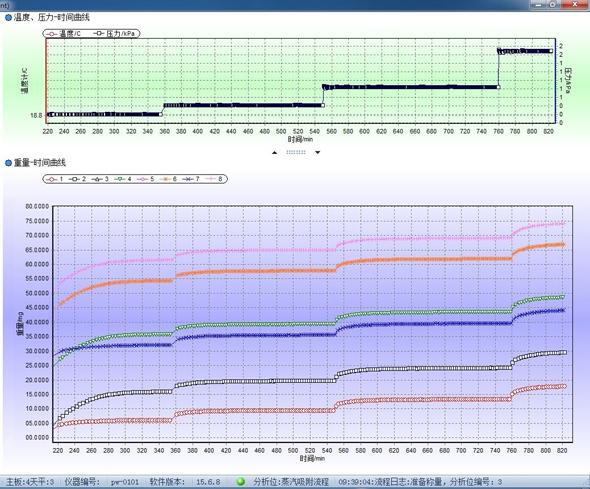This screenshot has width=590, height=489.
Task: Collapse upper chart with the up arrow
Action: [274, 152]
